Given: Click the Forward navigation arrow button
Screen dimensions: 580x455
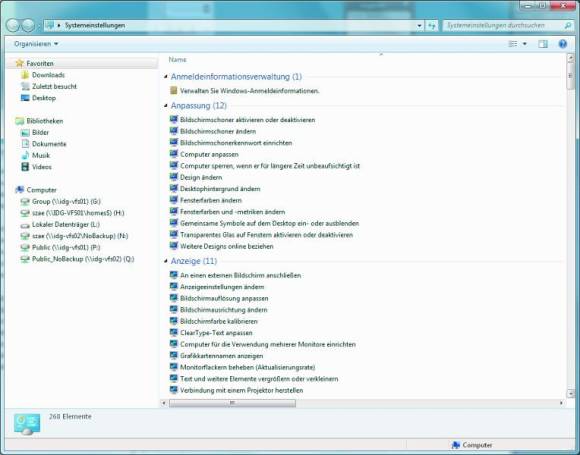Looking at the screenshot, I should point(28,25).
